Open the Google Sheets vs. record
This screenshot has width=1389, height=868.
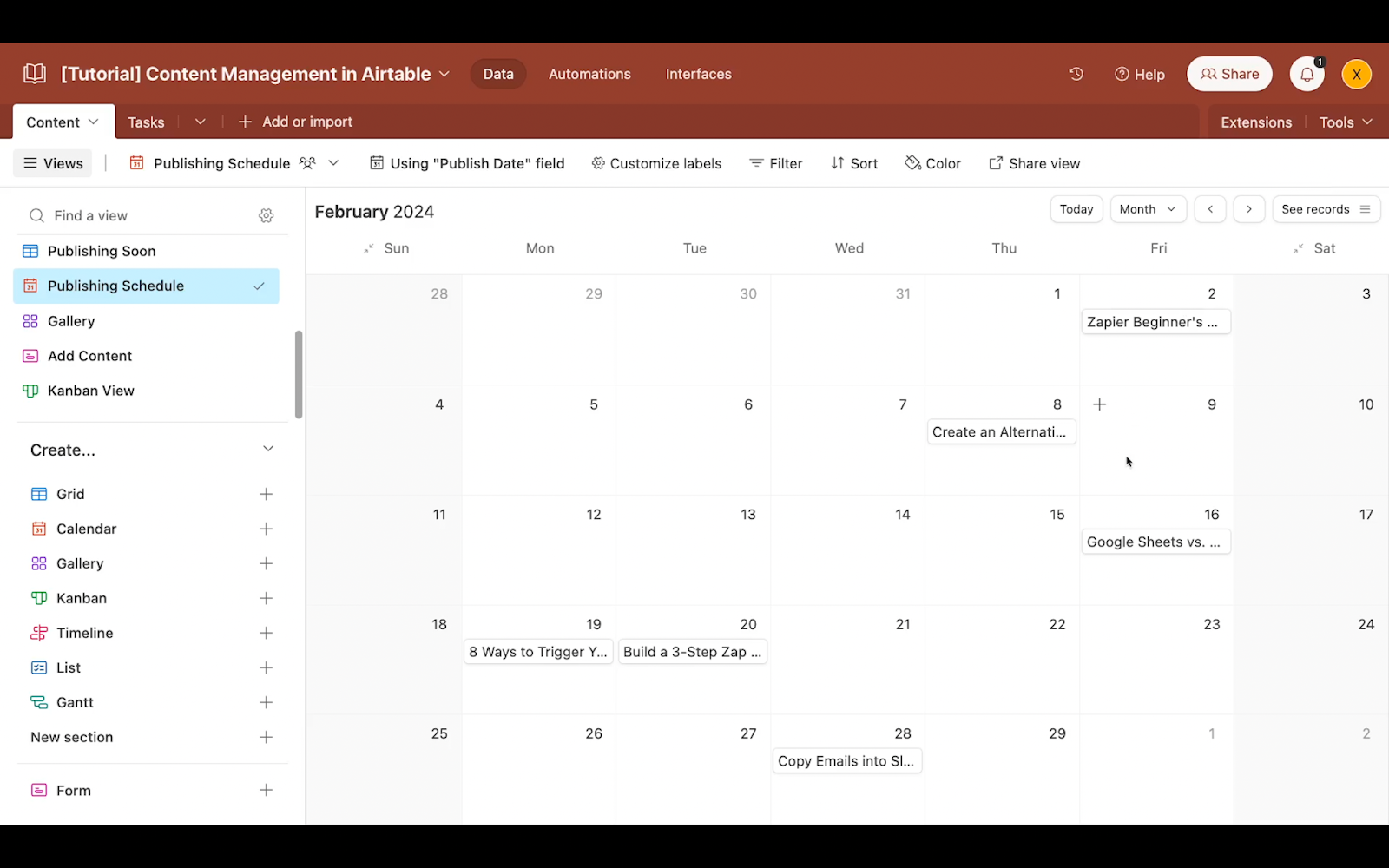[x=1155, y=542]
